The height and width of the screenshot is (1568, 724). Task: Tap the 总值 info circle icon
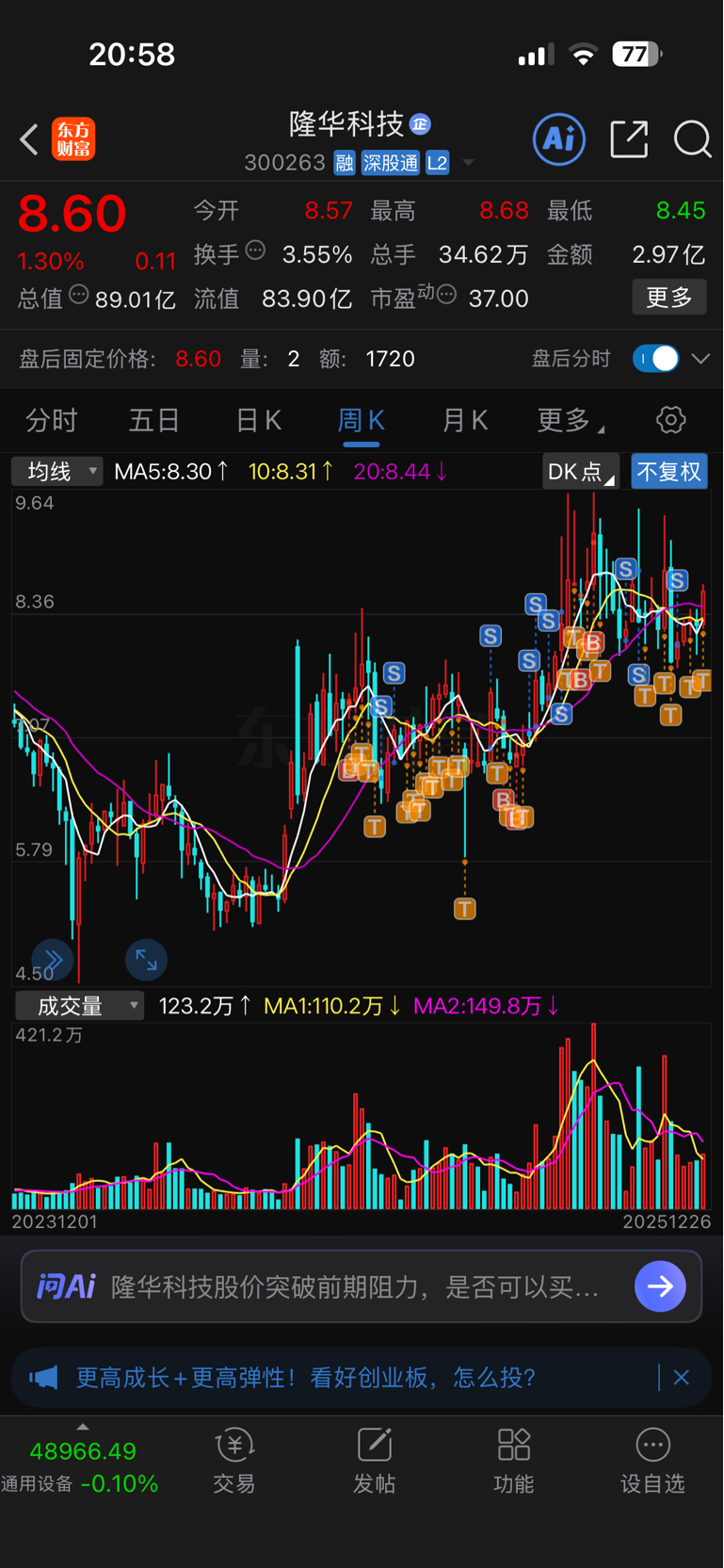pos(79,295)
